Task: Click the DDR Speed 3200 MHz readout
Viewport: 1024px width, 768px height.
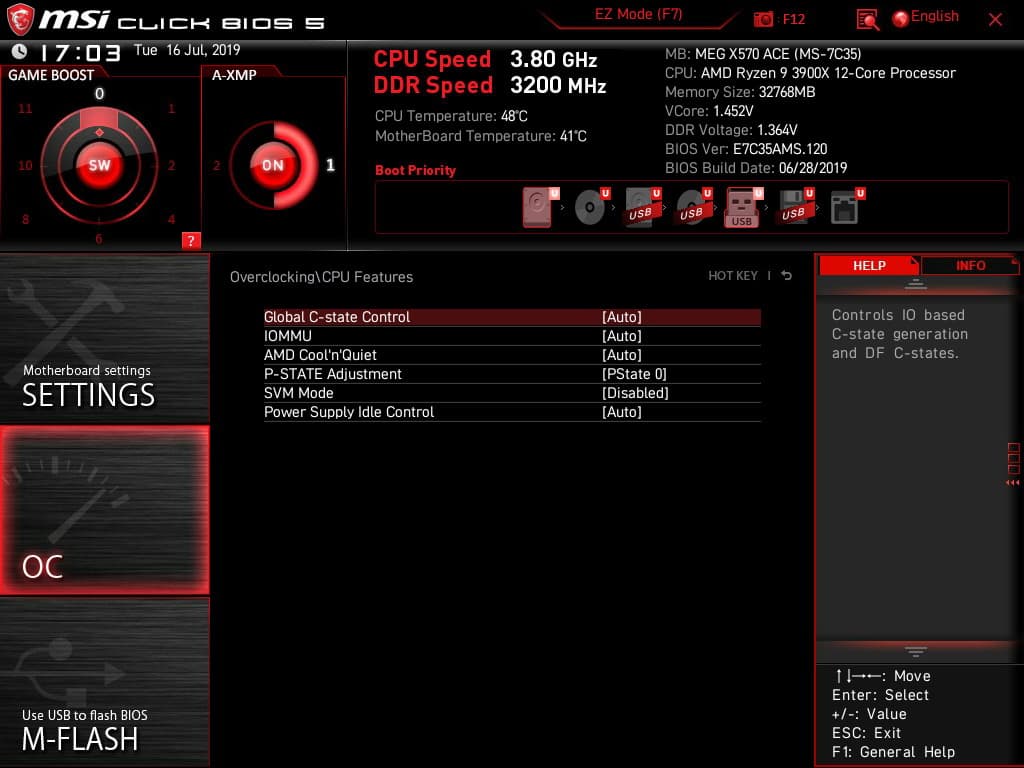Action: [490, 86]
